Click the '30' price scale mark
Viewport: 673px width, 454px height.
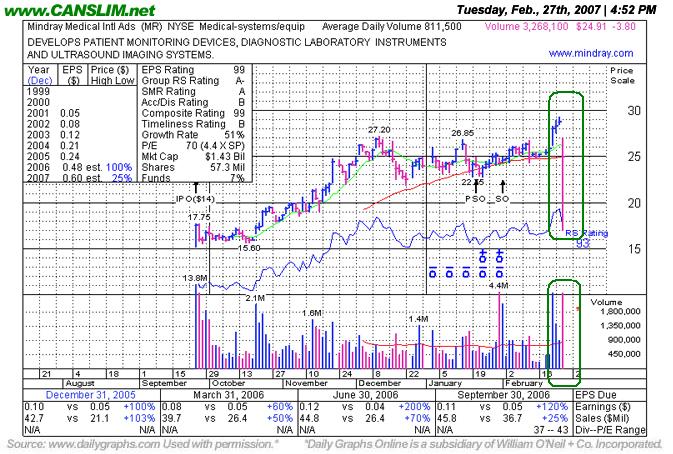634,111
